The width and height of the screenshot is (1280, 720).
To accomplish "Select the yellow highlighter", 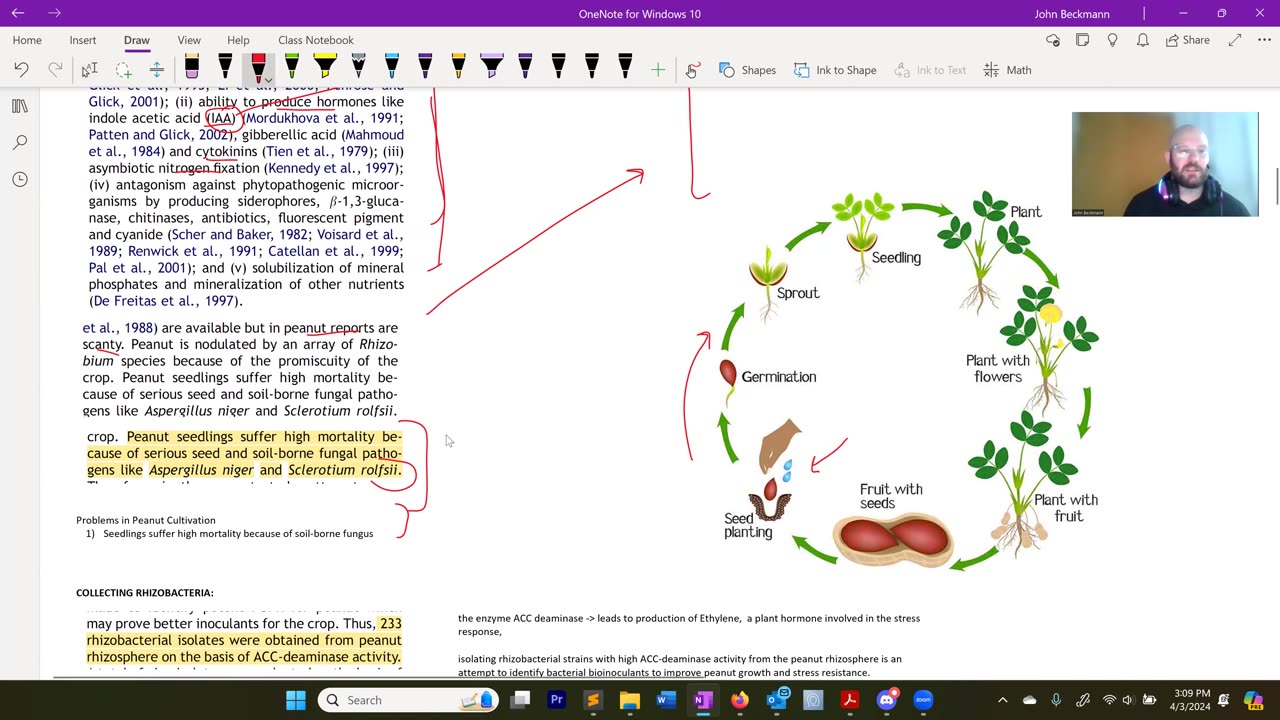I will pyautogui.click(x=325, y=68).
